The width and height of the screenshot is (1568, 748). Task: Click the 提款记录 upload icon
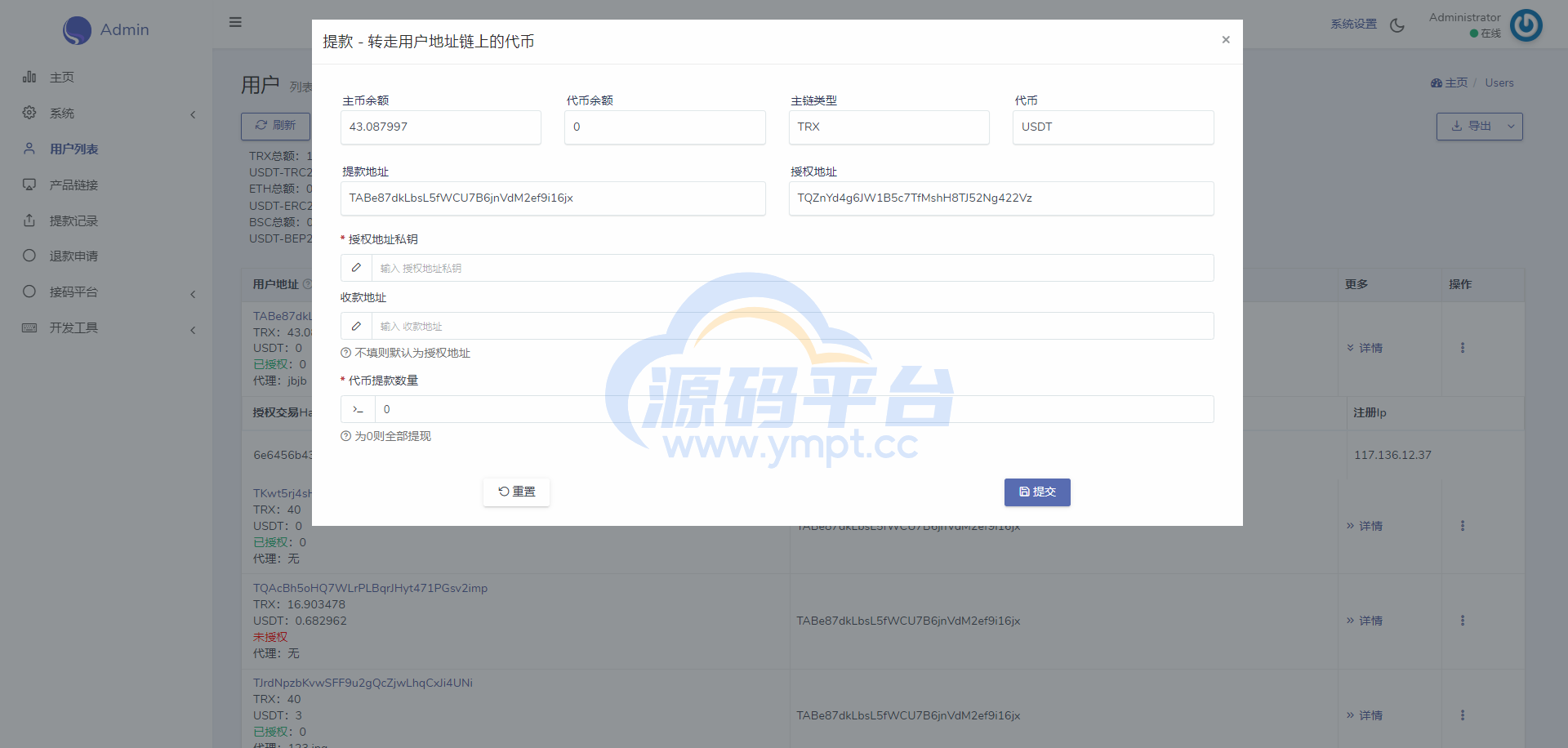coord(29,220)
